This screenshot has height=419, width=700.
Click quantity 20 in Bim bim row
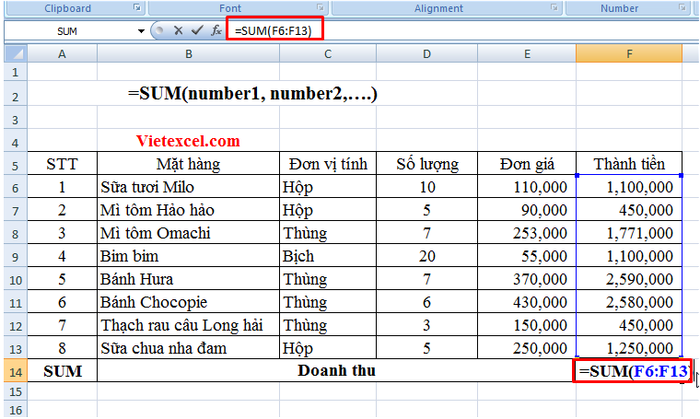click(427, 256)
